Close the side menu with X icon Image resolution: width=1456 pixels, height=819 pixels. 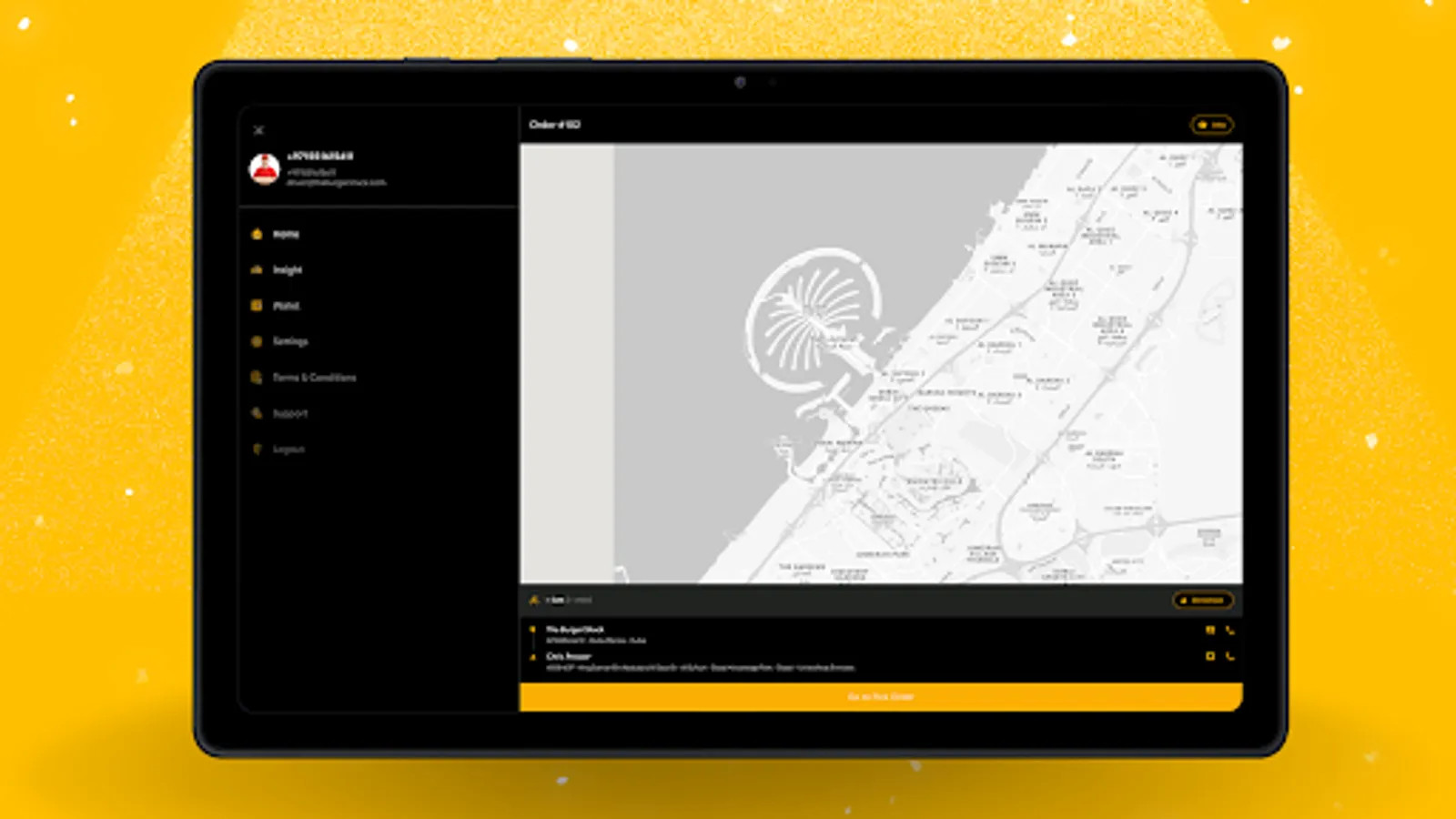(258, 130)
